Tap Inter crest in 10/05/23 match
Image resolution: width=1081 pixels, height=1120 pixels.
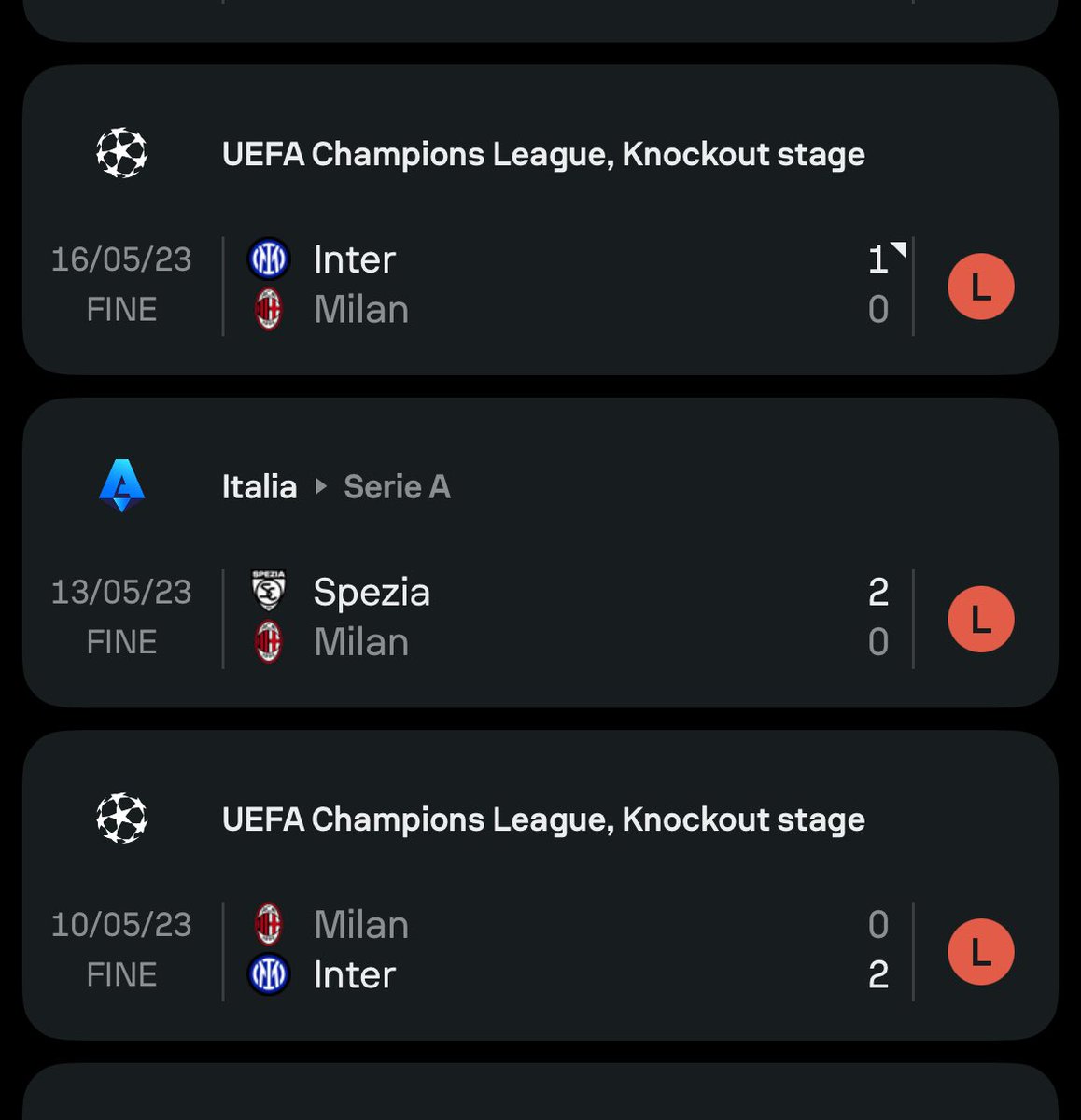(x=269, y=974)
